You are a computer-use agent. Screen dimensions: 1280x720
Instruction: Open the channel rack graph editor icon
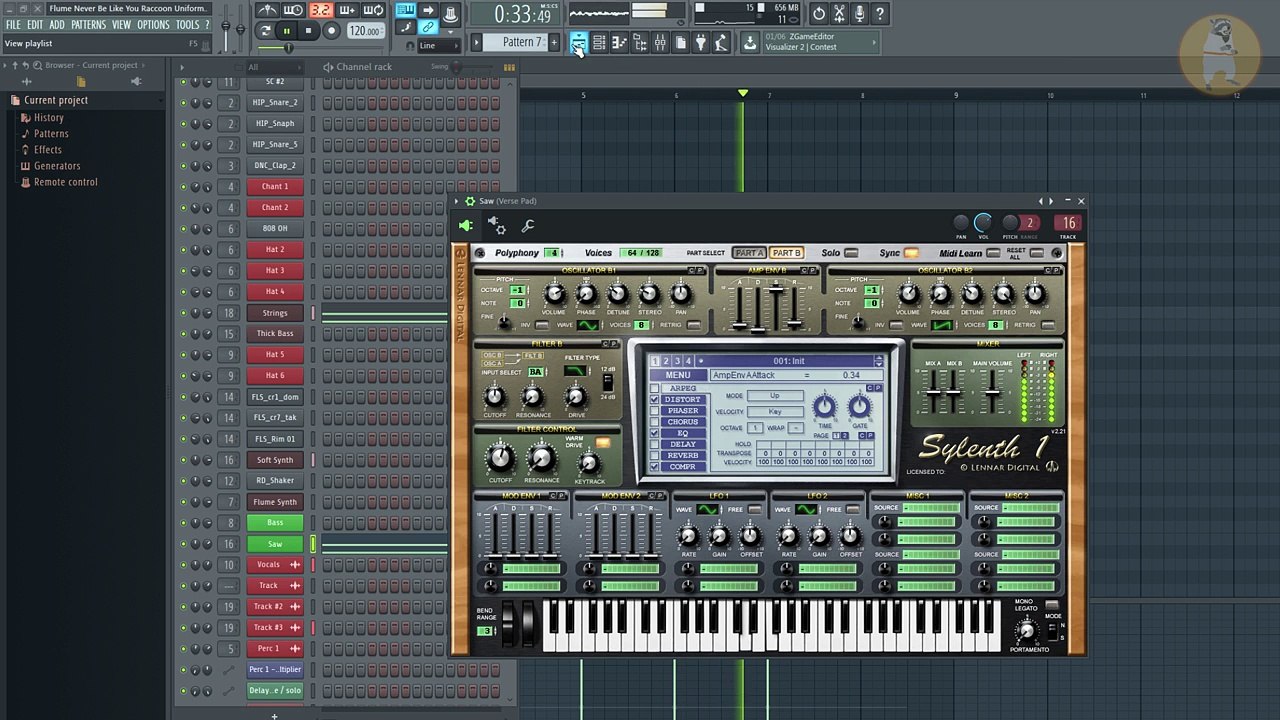509,67
